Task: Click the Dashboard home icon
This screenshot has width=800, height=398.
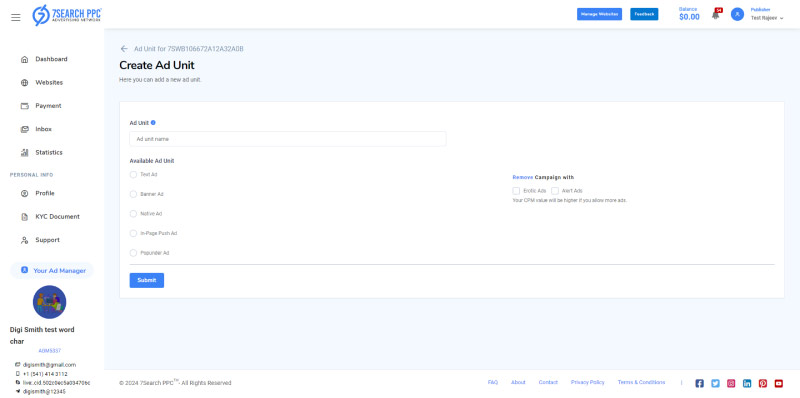Action: click(24, 59)
